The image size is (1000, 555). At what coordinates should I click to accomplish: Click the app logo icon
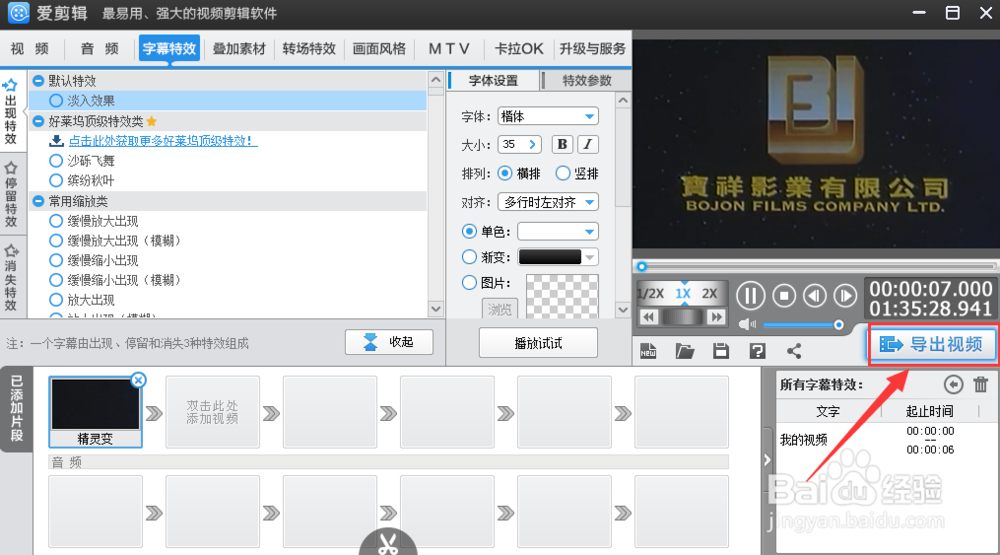pos(18,13)
